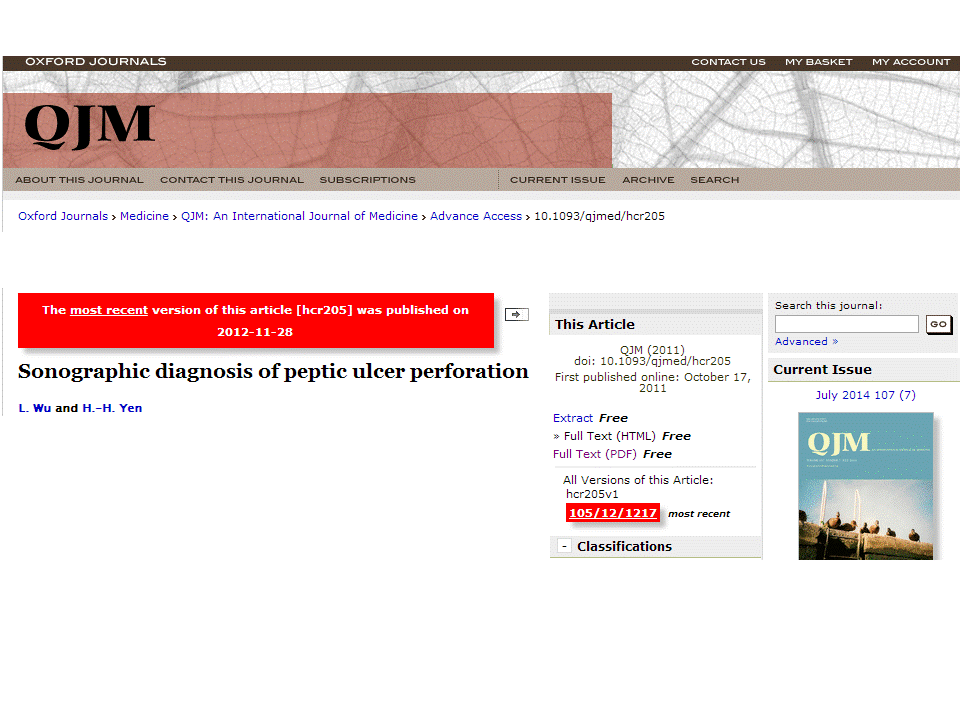Click the 'Full Text (HTML)' text

[609, 436]
